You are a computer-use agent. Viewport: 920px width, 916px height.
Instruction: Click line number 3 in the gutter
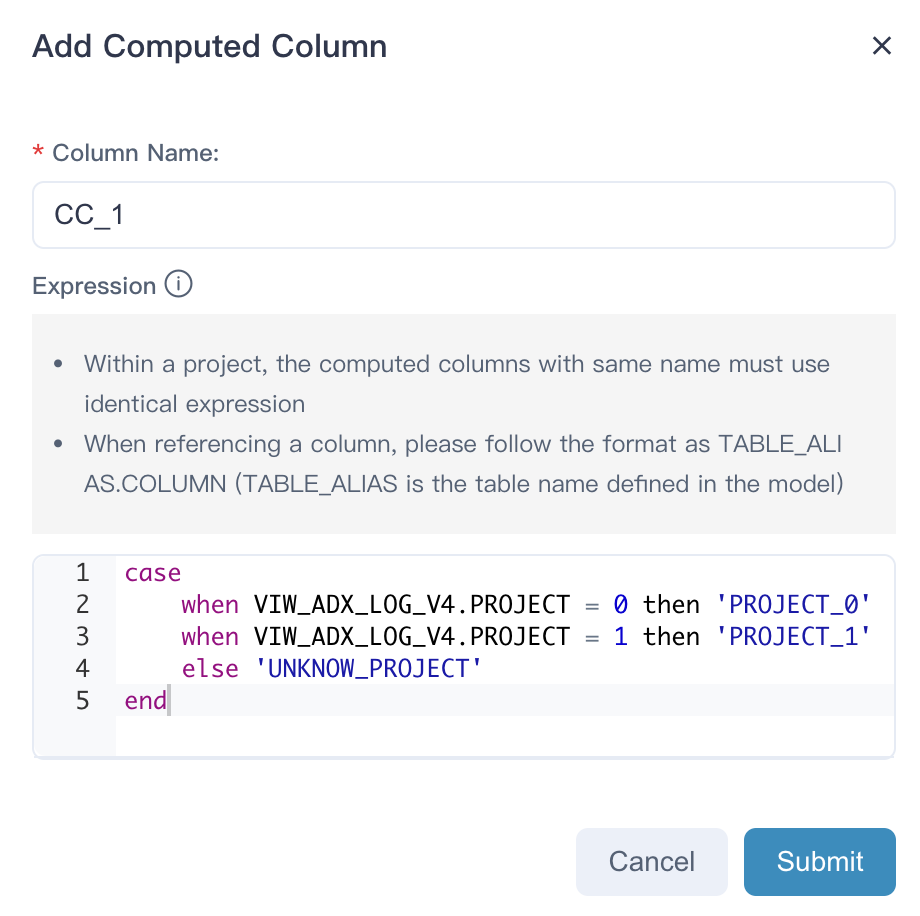tap(82, 637)
